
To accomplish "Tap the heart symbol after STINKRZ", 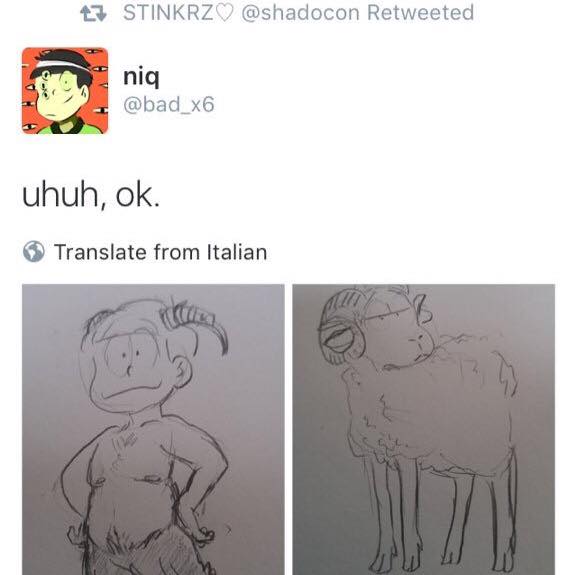I will click(x=224, y=13).
